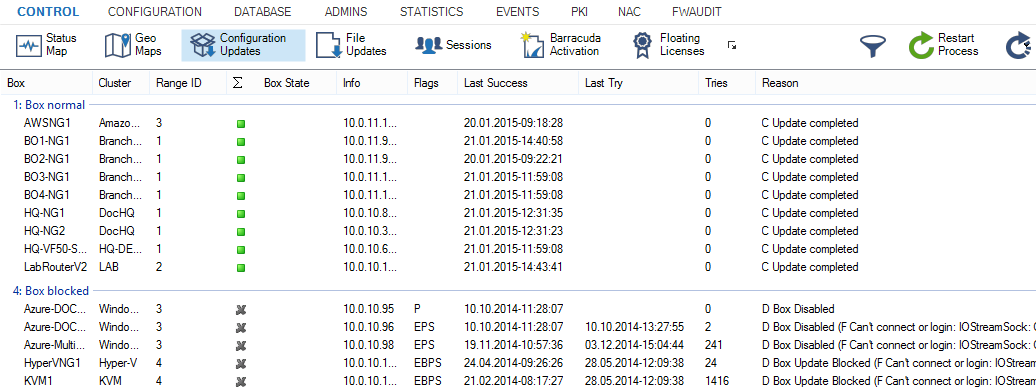Select the HQ-NG1 box row
The height and width of the screenshot is (390, 1036).
518,213
